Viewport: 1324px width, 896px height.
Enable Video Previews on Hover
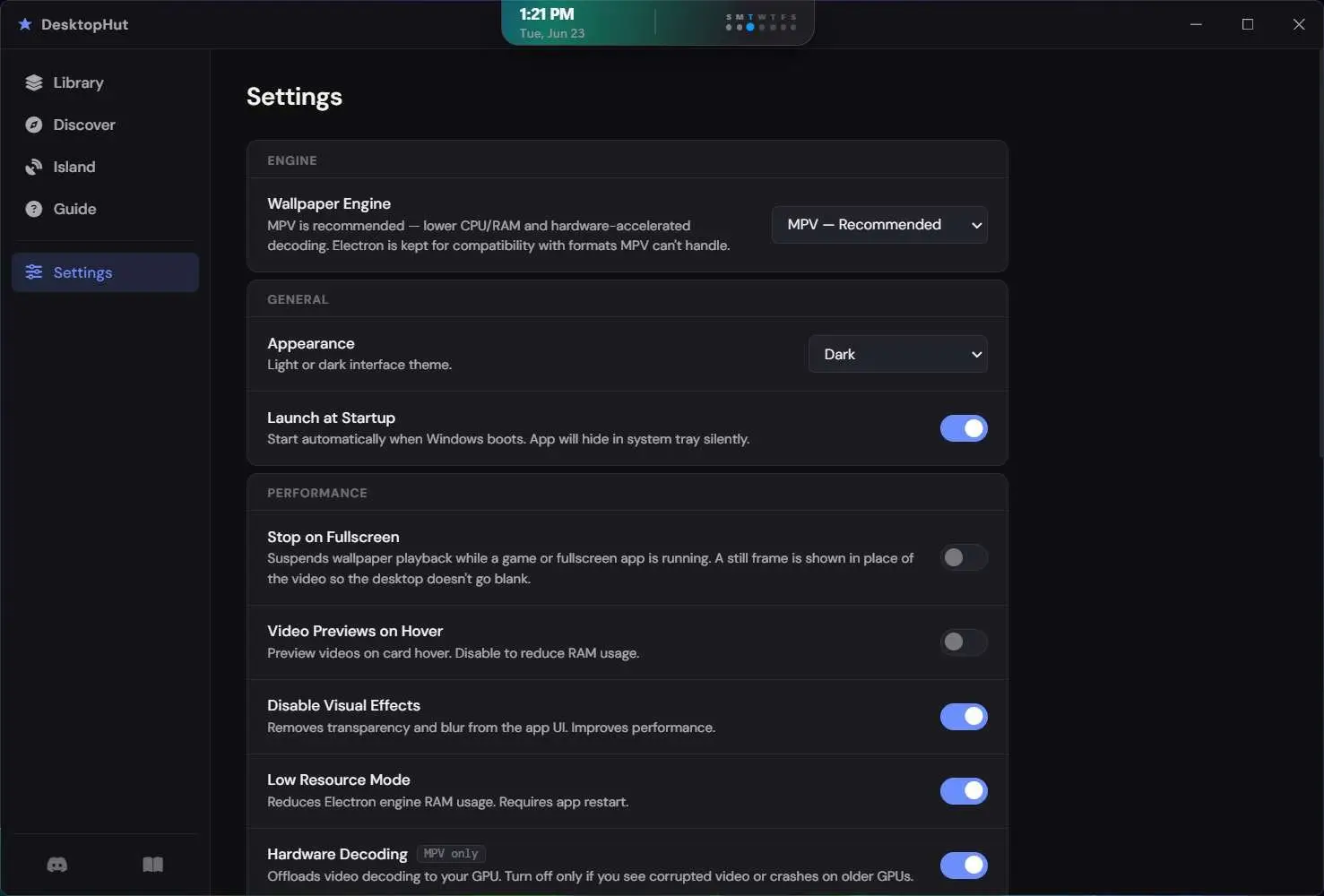coord(964,642)
